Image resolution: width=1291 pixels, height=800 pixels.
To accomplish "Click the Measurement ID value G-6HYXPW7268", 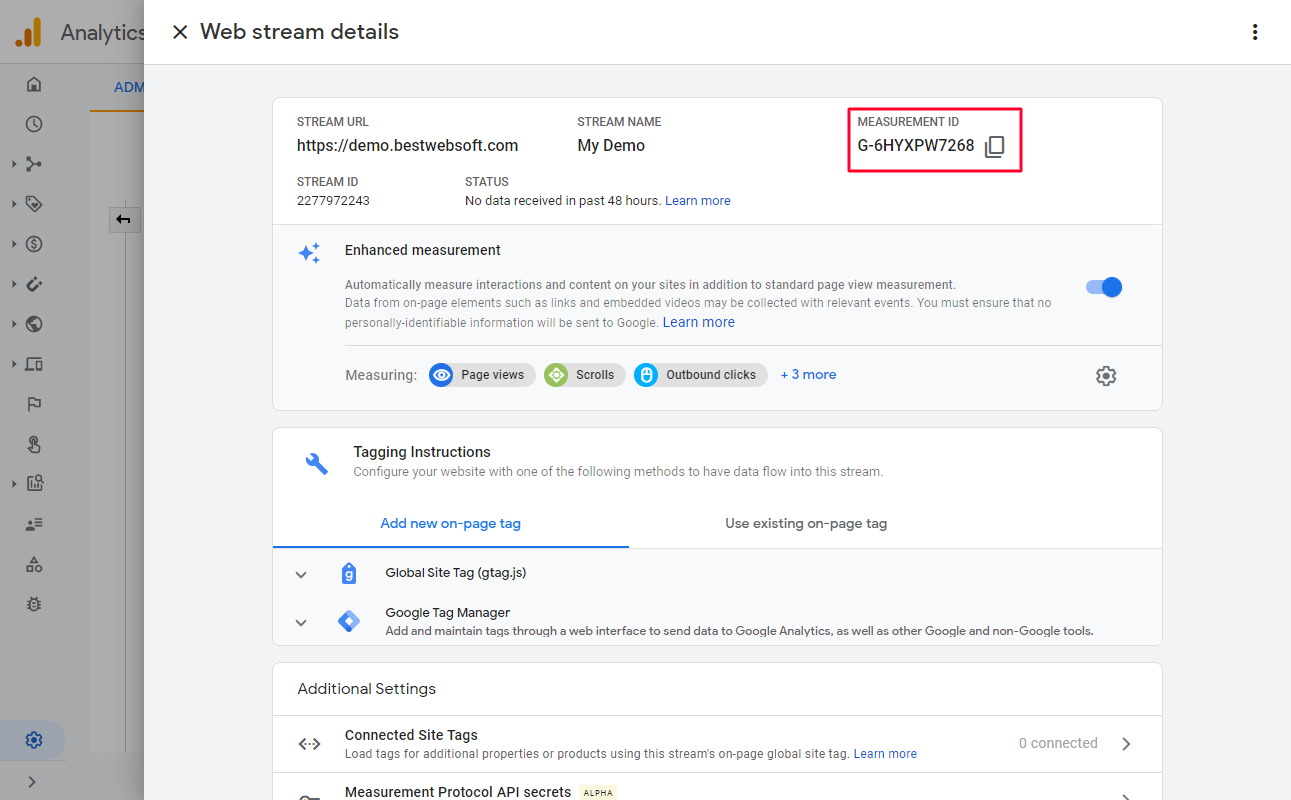I will (x=916, y=146).
